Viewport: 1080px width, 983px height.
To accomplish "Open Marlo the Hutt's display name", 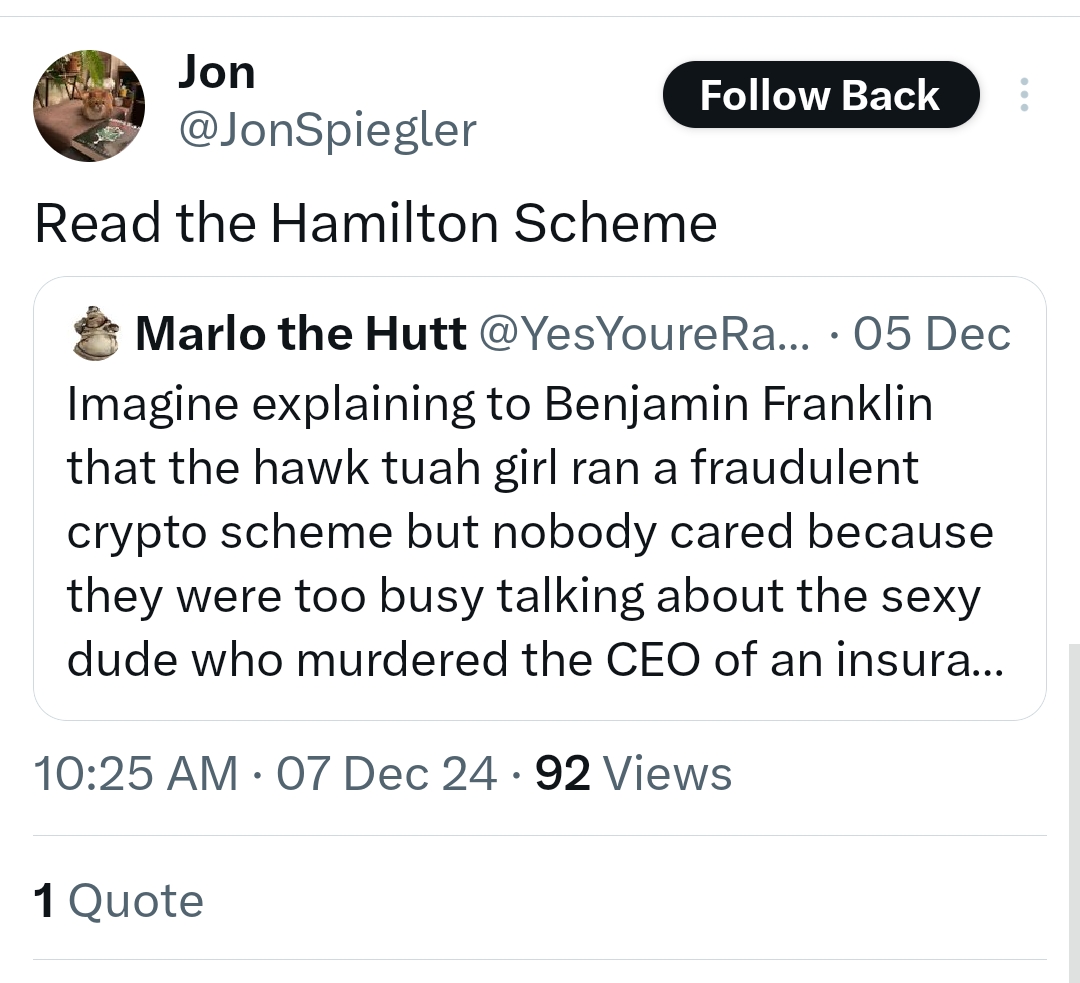I will [300, 334].
